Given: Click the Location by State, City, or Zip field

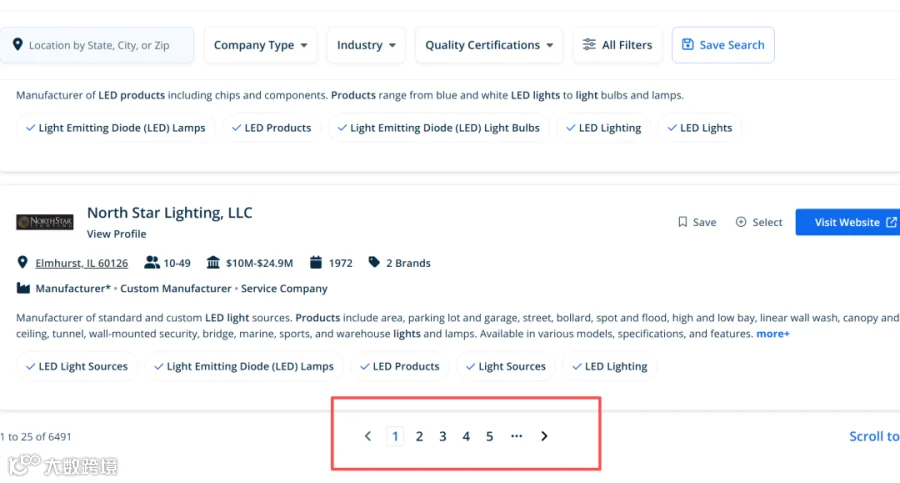Looking at the screenshot, I should pyautogui.click(x=97, y=45).
